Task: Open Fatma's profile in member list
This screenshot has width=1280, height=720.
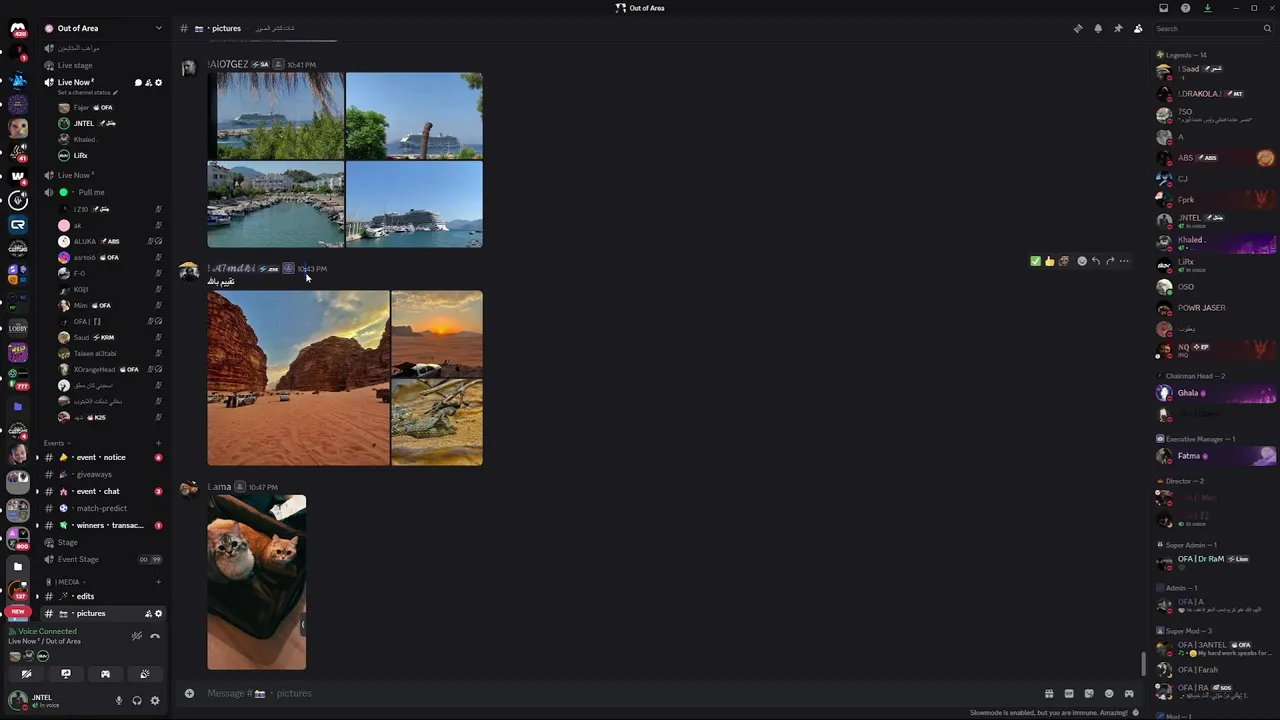Action: (1216, 456)
